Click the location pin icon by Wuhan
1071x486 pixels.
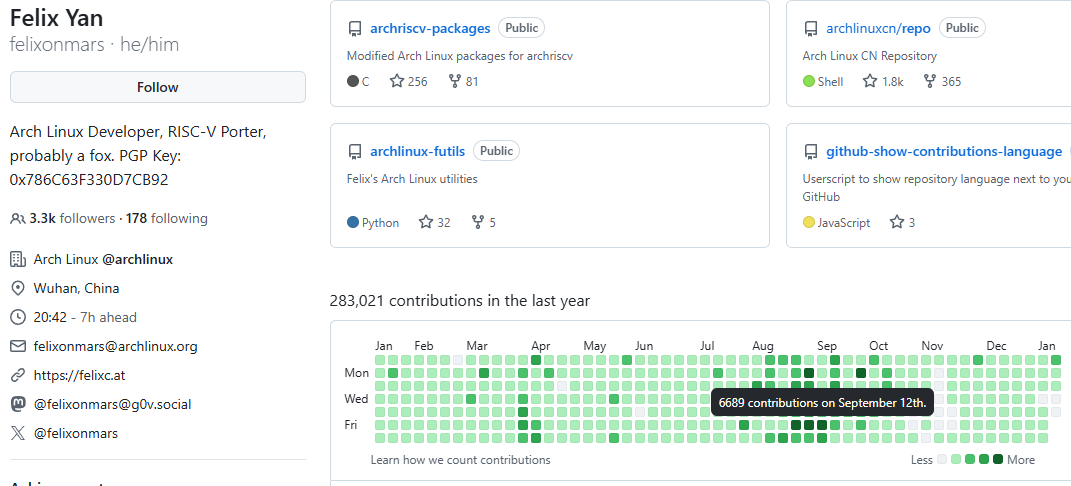click(x=18, y=289)
